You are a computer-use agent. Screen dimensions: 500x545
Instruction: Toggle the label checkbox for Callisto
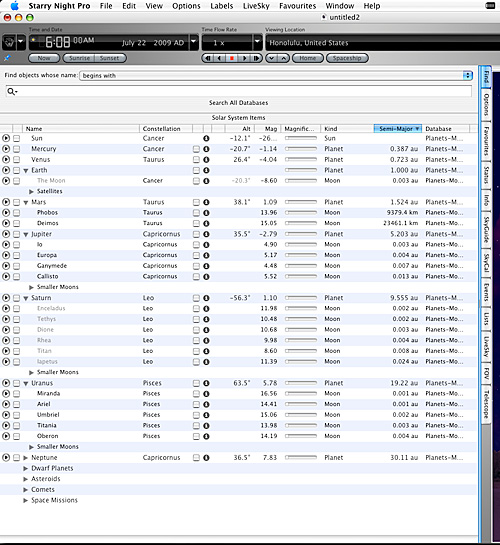[16, 277]
